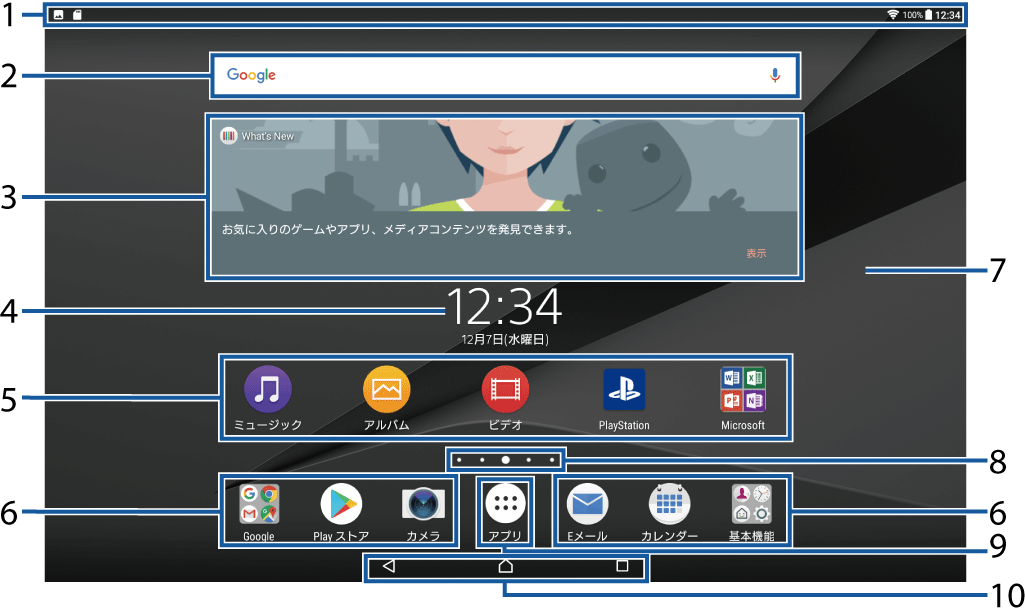Launch the Play Store app
1025x608 pixels.
[x=341, y=504]
